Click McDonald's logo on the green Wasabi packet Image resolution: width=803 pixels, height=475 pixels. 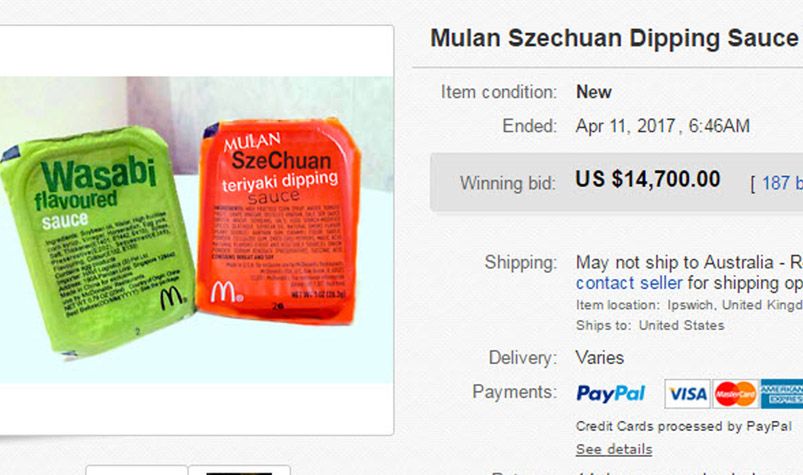tap(172, 298)
